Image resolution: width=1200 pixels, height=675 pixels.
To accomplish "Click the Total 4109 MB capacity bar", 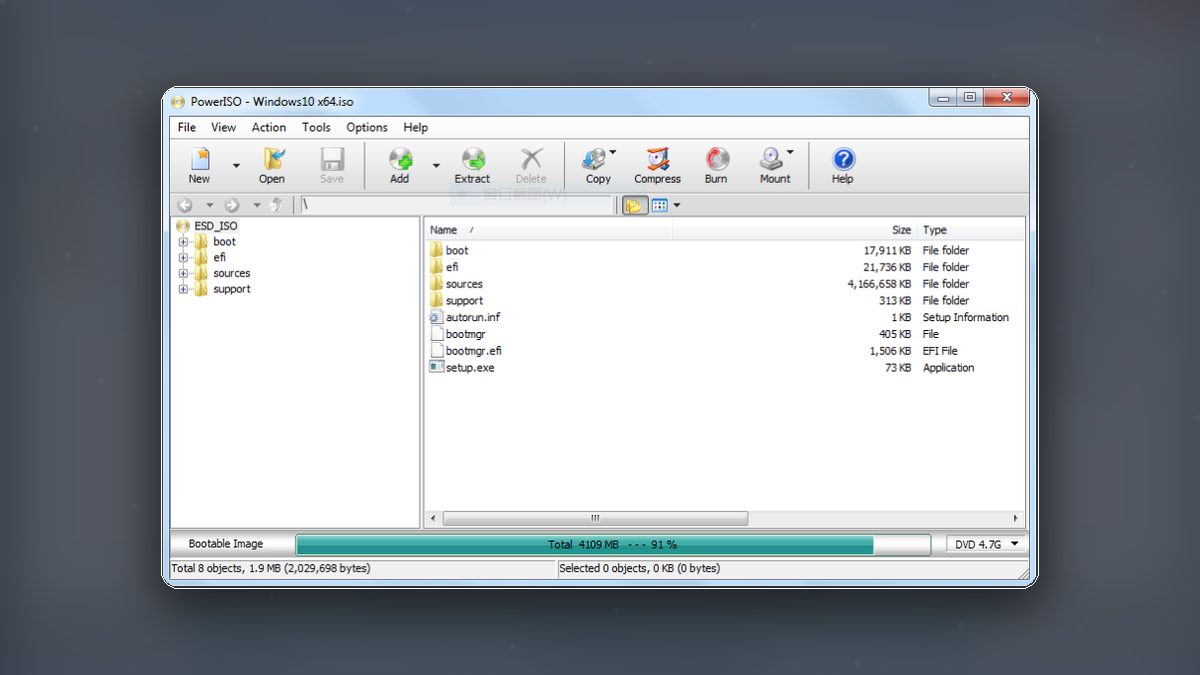I will (x=613, y=545).
